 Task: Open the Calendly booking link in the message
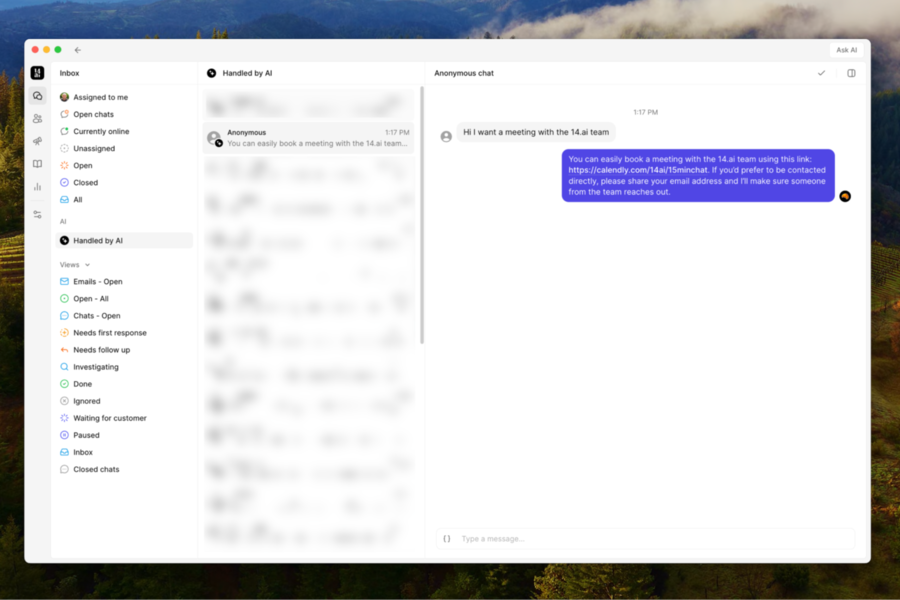[641, 169]
